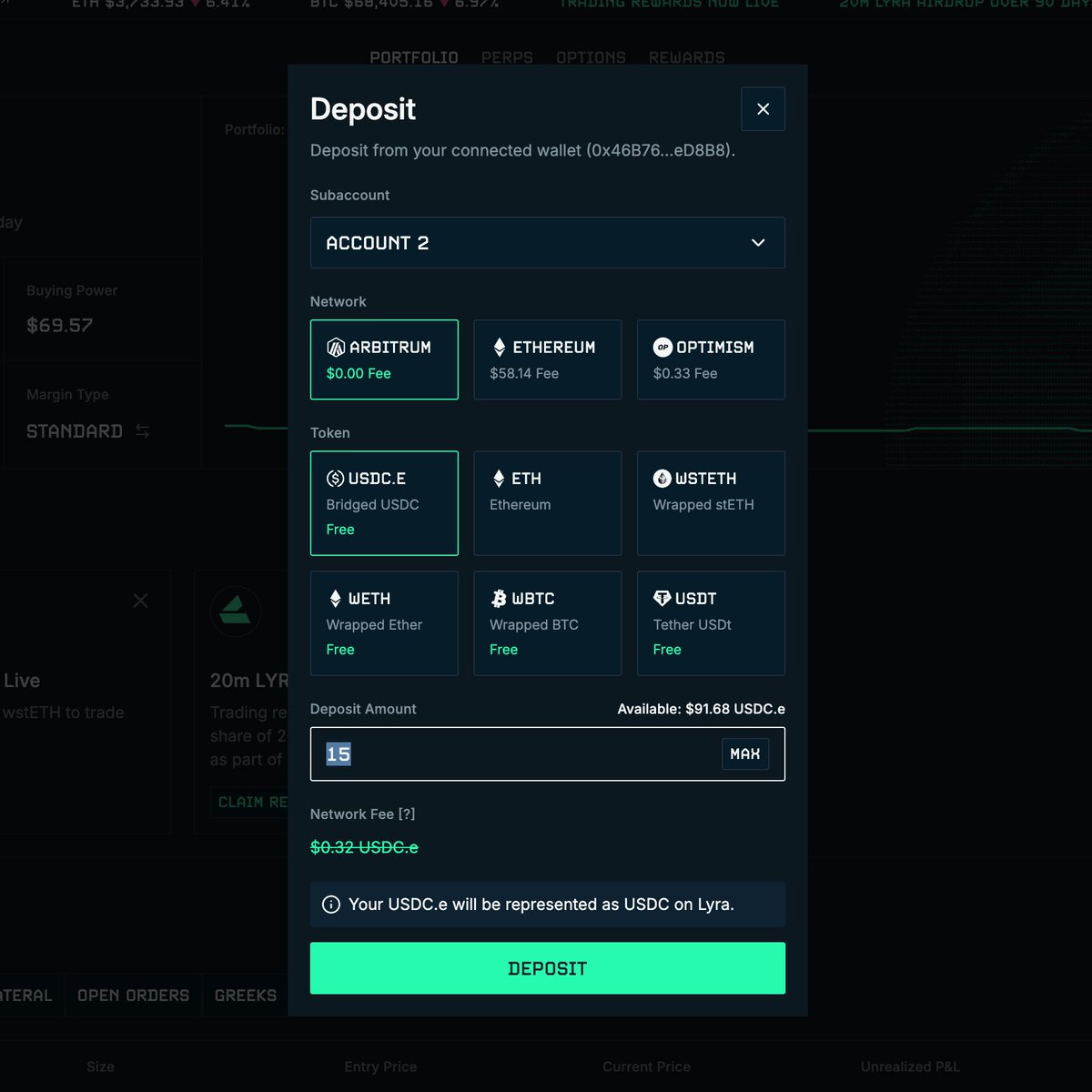Choose the USDC.E Bridged USDC token
1092x1092 pixels.
point(384,503)
